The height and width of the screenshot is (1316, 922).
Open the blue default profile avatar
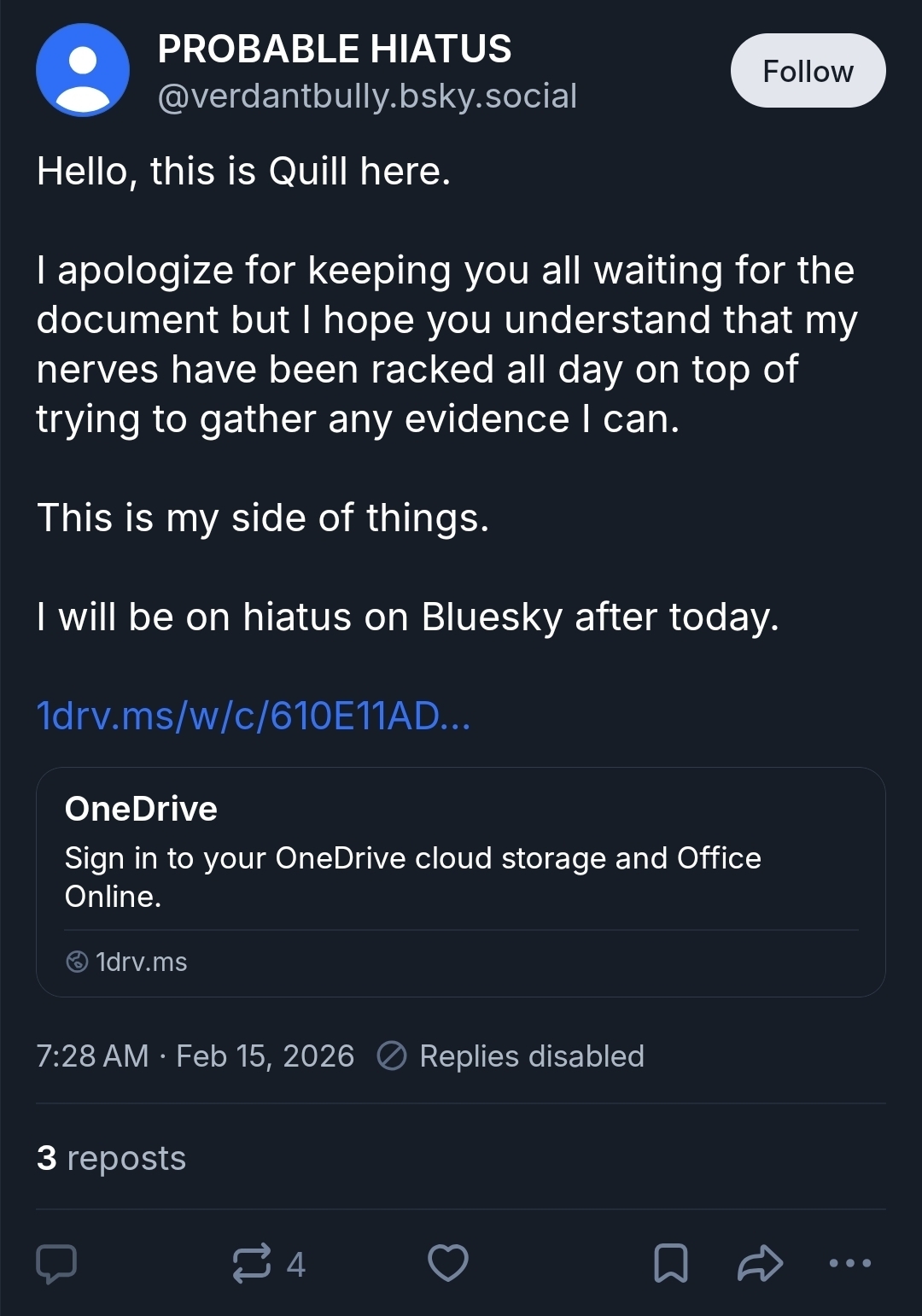[83, 71]
